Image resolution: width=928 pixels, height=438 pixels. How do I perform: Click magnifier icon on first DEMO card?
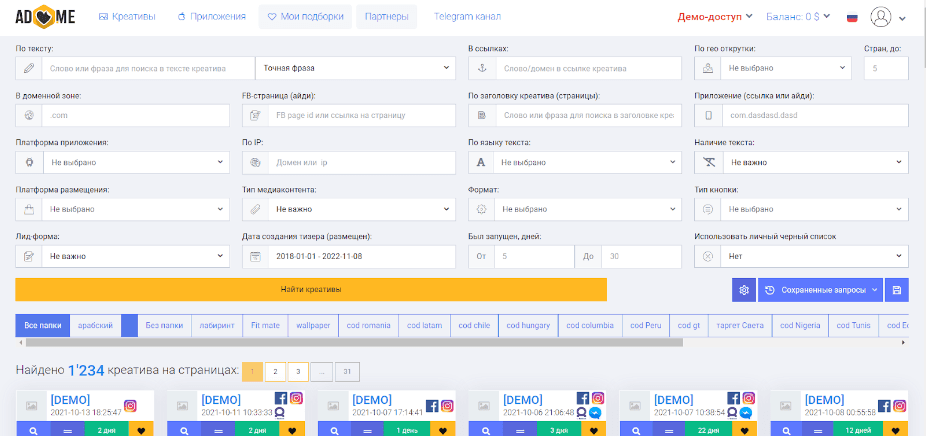pos(33,430)
